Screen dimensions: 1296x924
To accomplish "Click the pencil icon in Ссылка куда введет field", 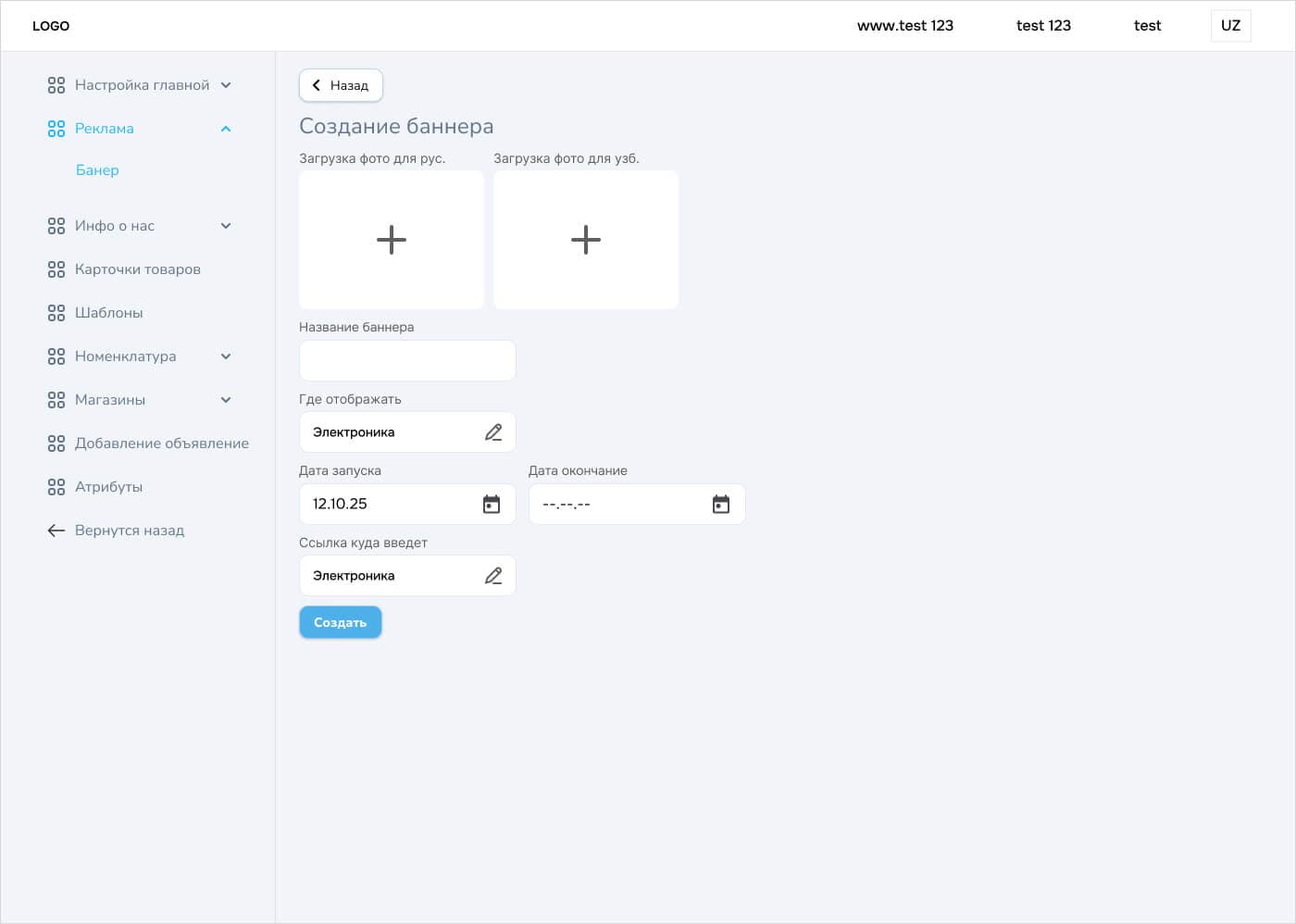I will pos(493,576).
